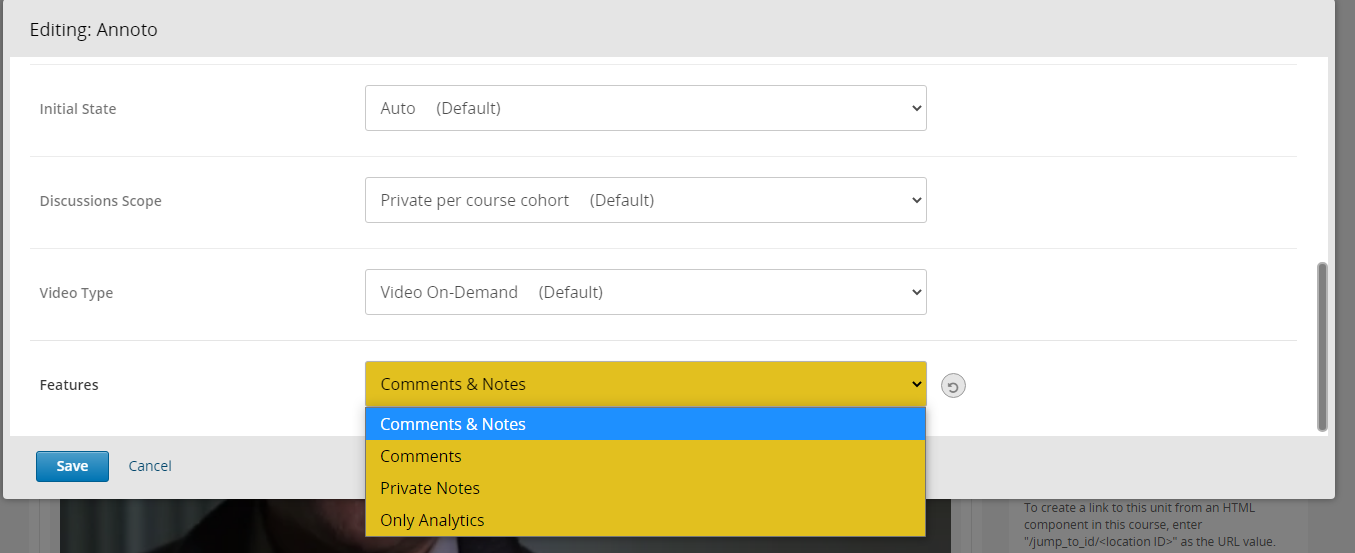Click the Features field label
The image size is (1355, 553).
(69, 385)
